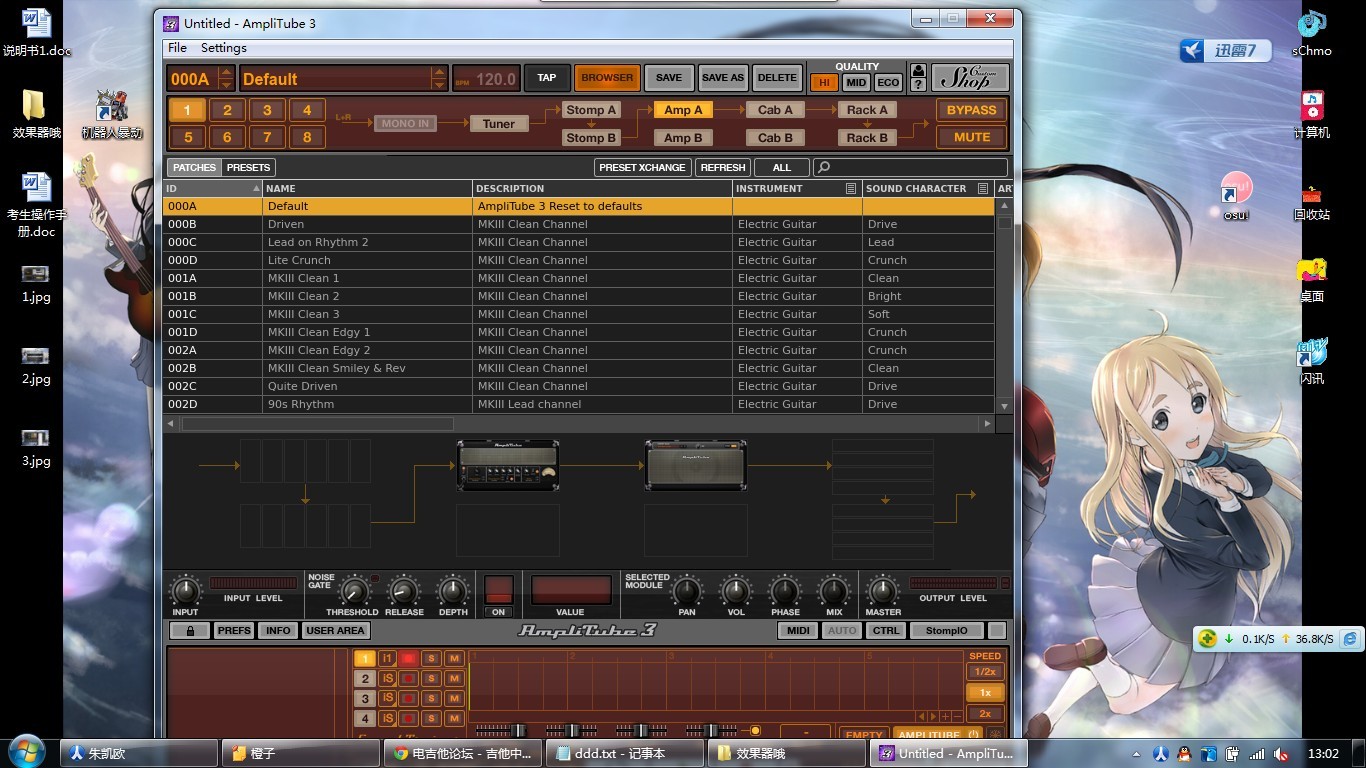Screen dimensions: 1366x768
Task: Solo recorder track 1
Action: [431, 658]
